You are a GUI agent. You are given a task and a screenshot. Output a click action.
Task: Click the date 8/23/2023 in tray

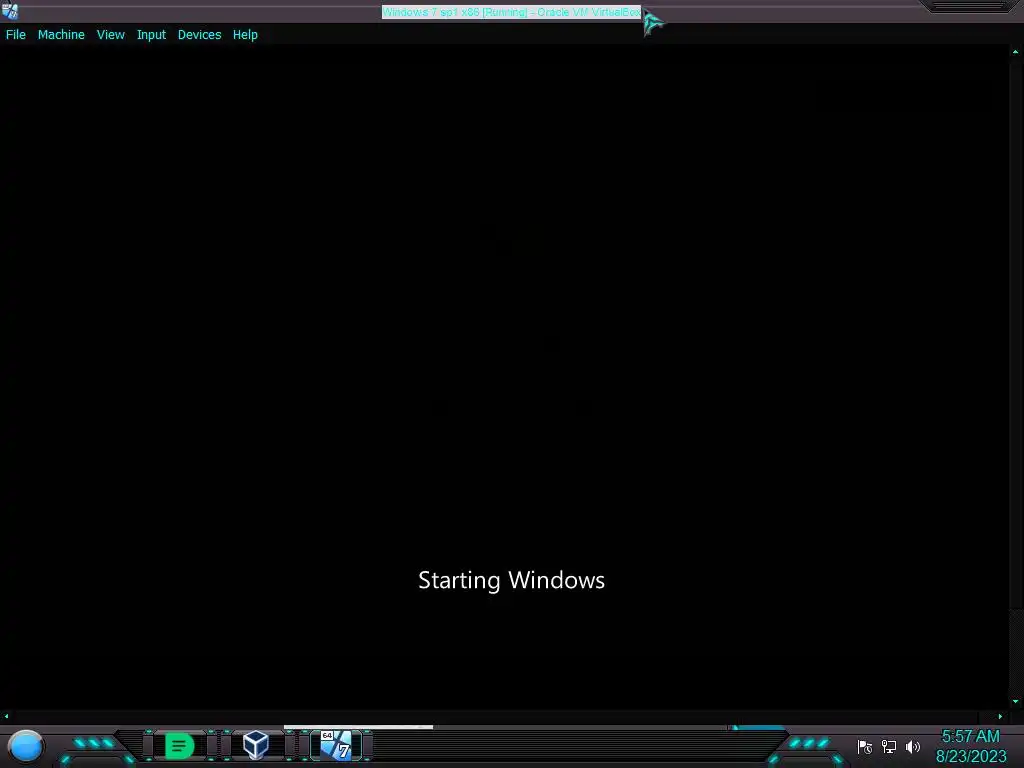point(971,756)
